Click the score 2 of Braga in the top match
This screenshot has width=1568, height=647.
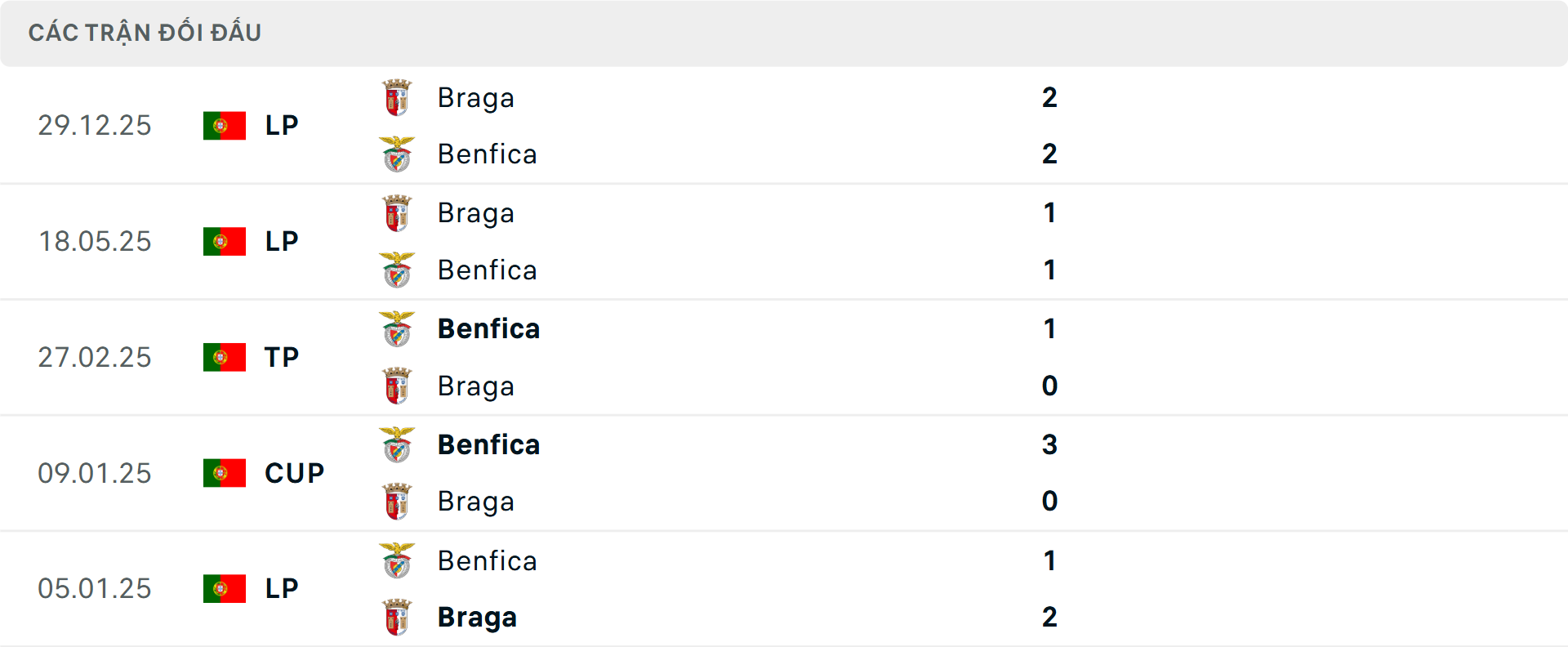point(1050,97)
